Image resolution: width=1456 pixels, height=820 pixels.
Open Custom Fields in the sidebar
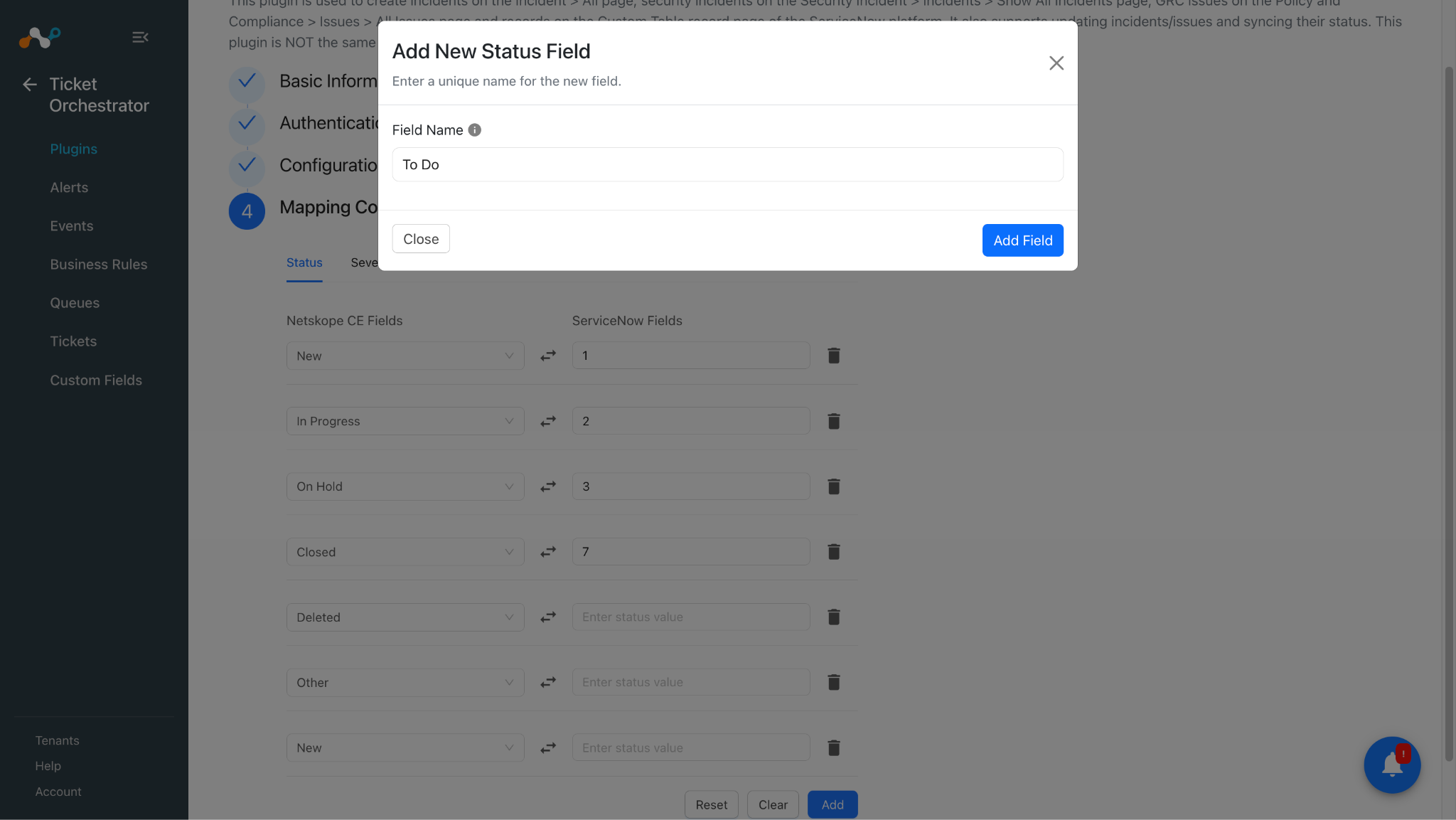96,380
